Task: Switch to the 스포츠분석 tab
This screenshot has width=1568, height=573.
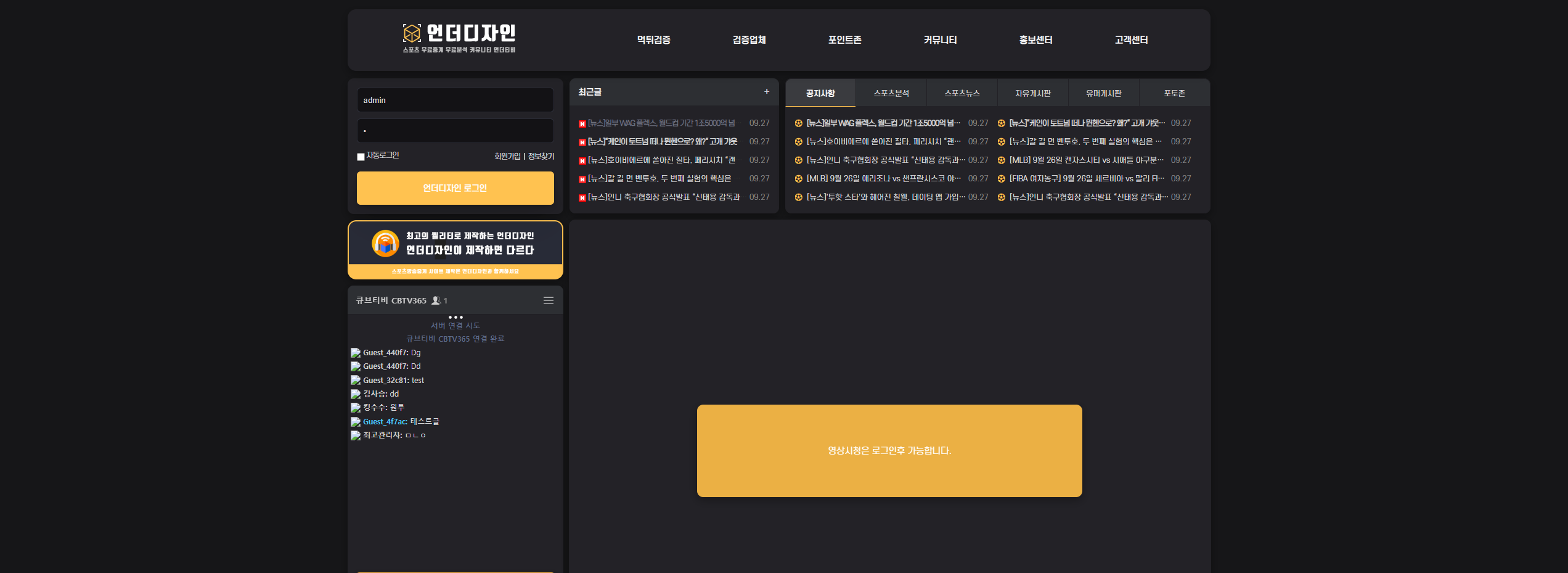Action: pyautogui.click(x=891, y=93)
